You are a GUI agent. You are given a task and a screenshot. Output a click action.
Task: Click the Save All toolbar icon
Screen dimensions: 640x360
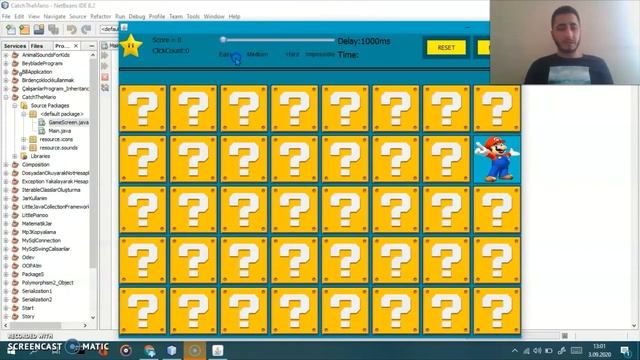pyautogui.click(x=53, y=30)
